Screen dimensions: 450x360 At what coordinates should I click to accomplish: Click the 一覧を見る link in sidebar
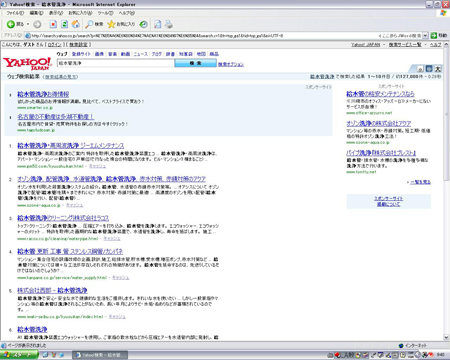[x=420, y=182]
